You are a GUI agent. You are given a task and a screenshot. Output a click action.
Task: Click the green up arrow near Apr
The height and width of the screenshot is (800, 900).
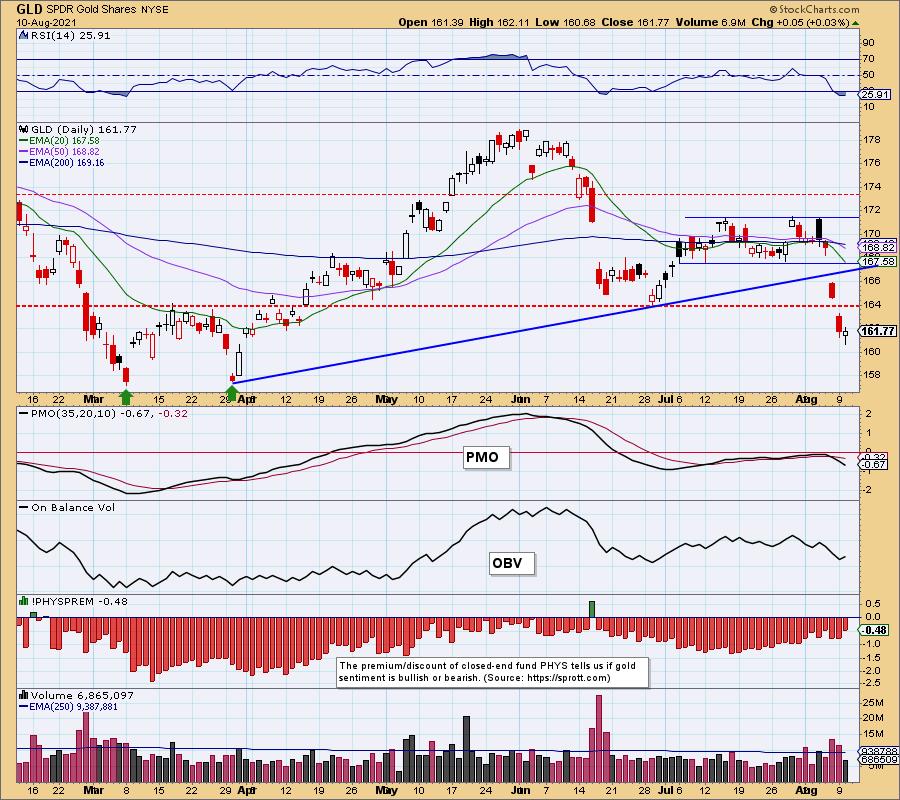click(231, 393)
